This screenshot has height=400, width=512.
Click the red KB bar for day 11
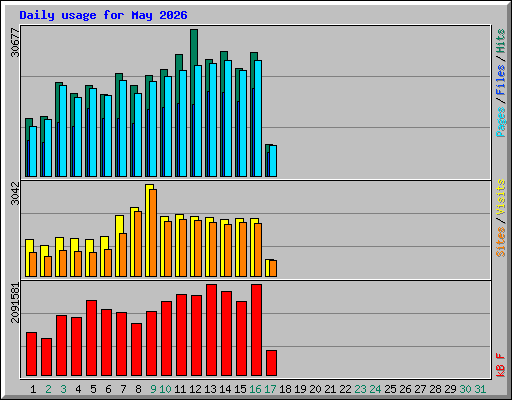(181, 335)
